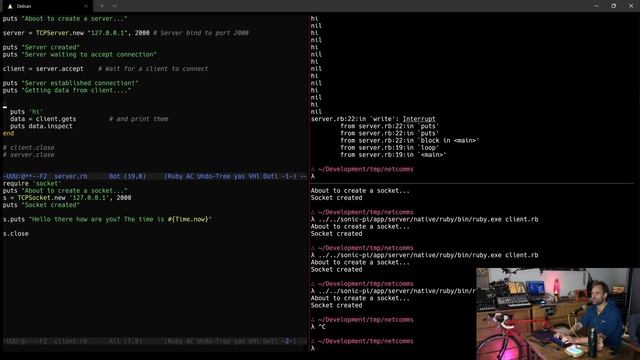
Task: Click 'puts "Server created"' line
Action: click(x=41, y=47)
